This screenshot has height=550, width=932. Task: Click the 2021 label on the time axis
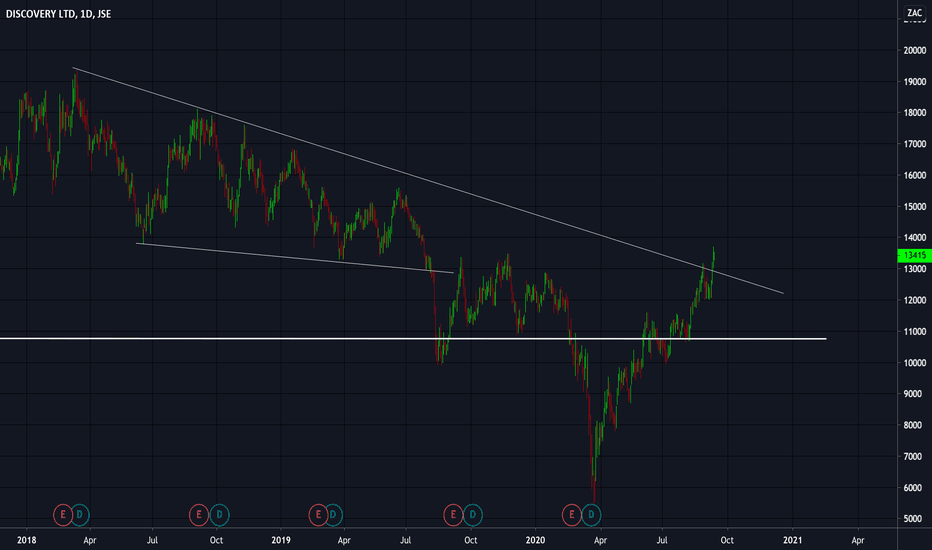pyautogui.click(x=792, y=540)
